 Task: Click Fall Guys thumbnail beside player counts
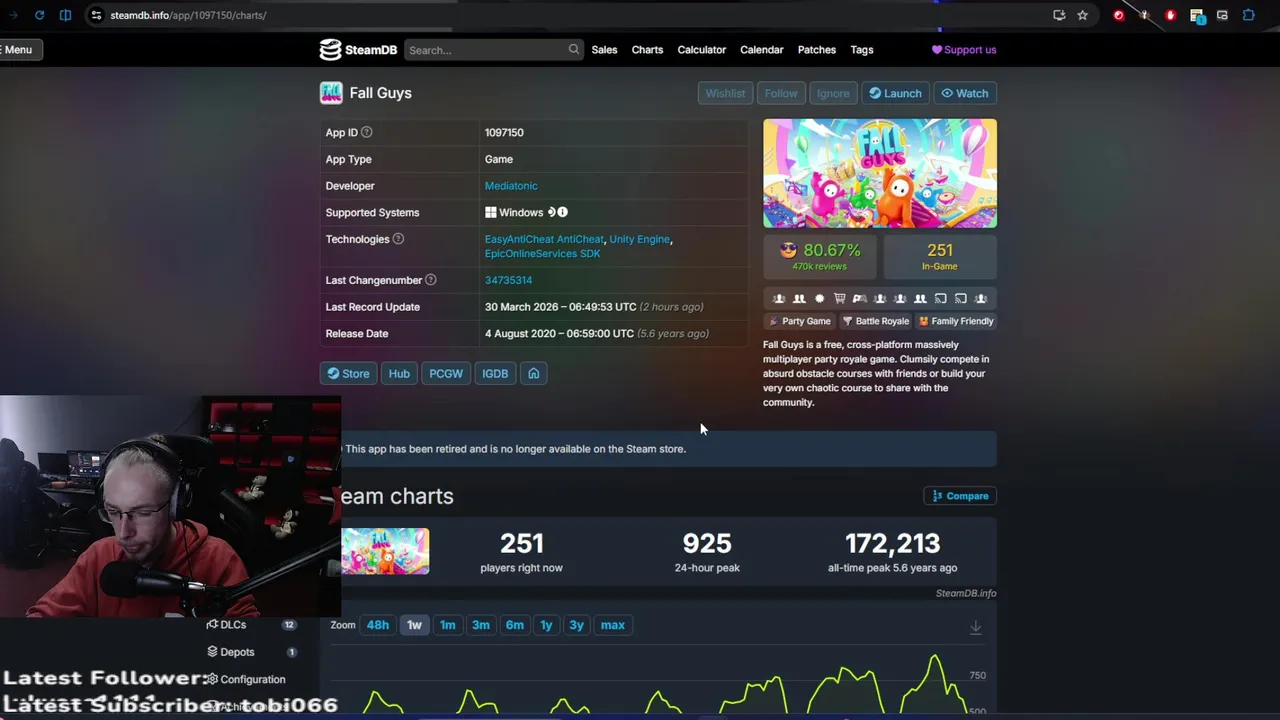(385, 551)
